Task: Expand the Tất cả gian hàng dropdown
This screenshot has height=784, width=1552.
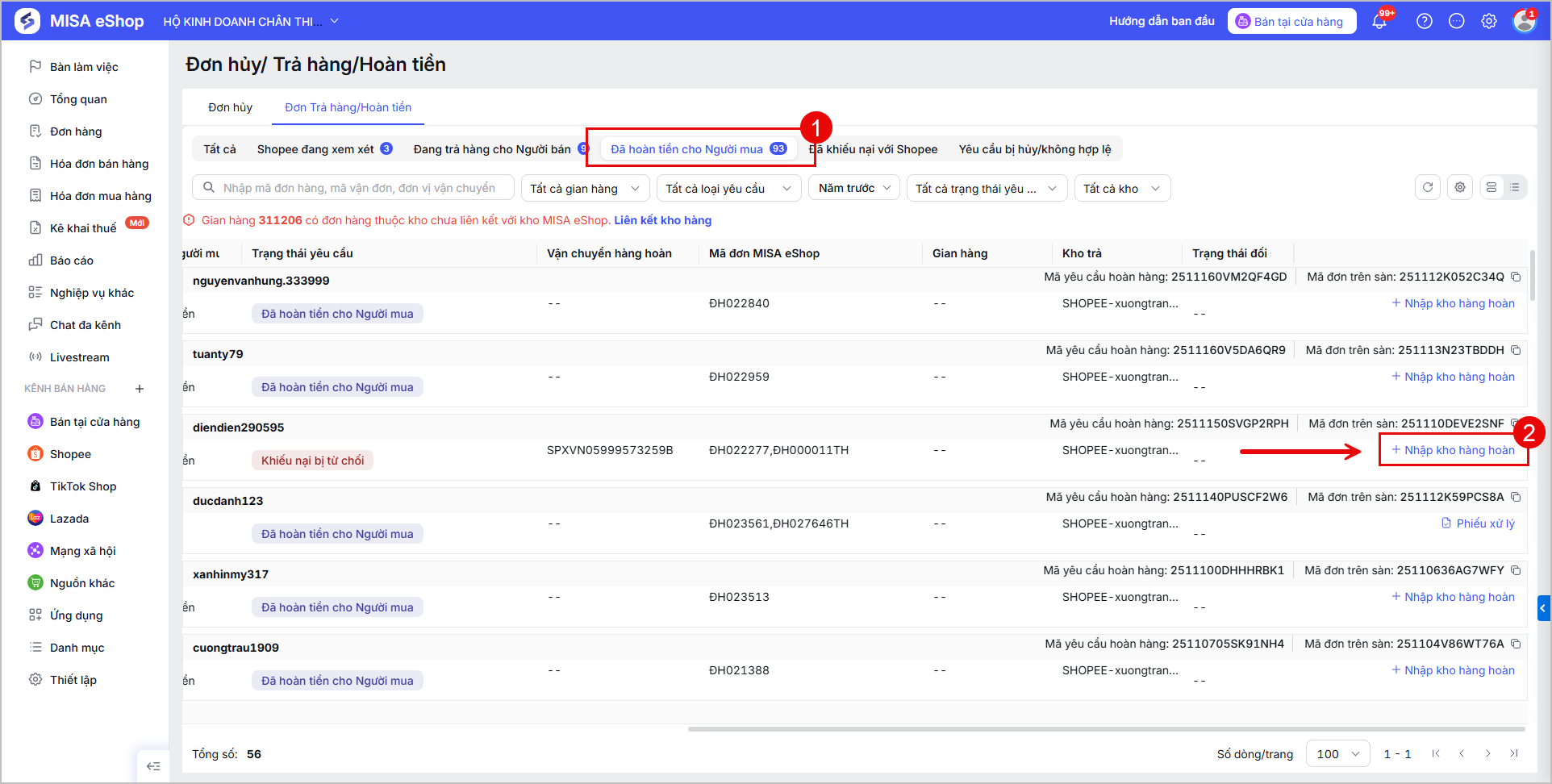Action: [x=585, y=188]
